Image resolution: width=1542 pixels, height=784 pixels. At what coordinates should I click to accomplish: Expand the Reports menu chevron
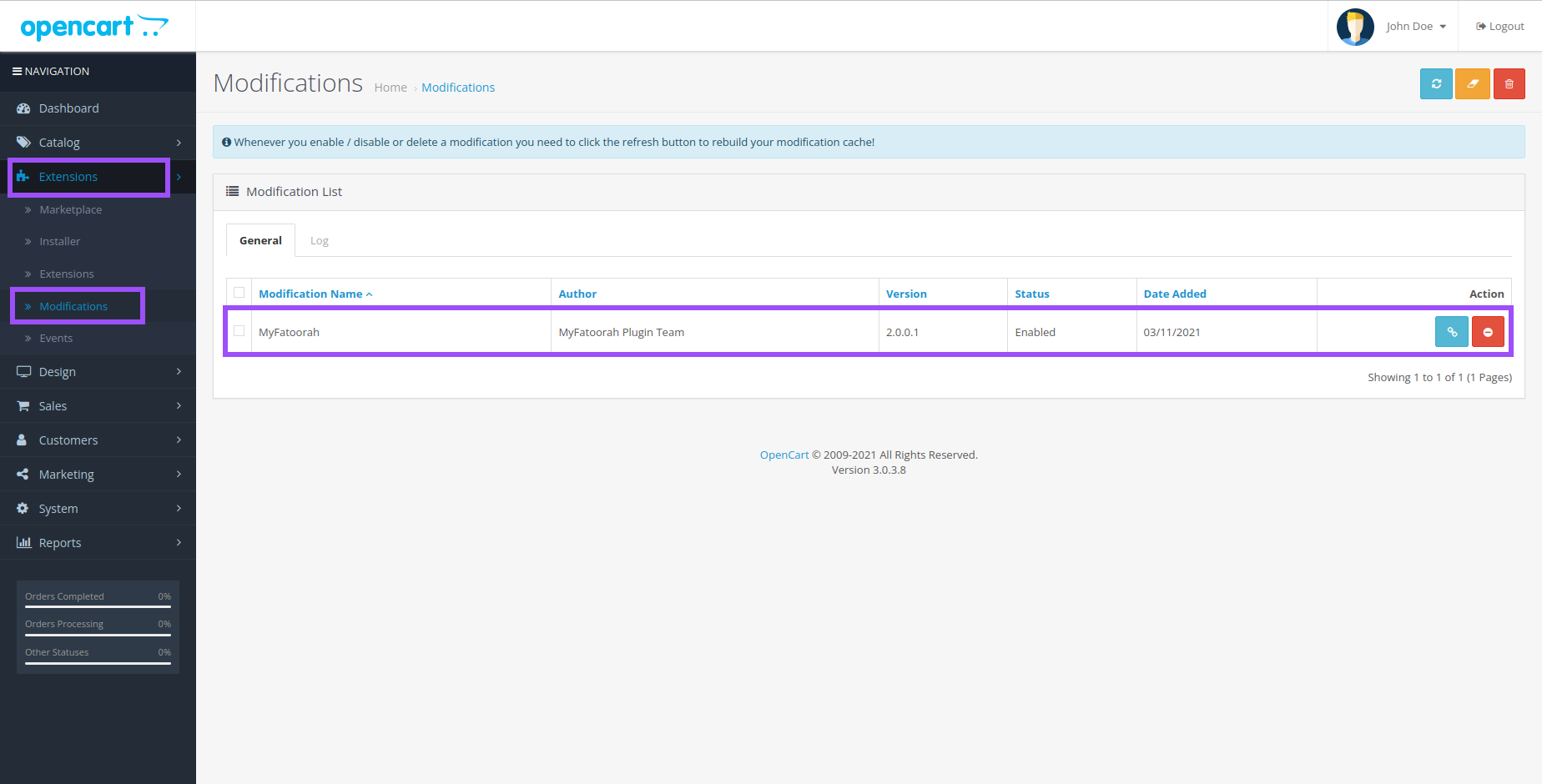(x=179, y=543)
